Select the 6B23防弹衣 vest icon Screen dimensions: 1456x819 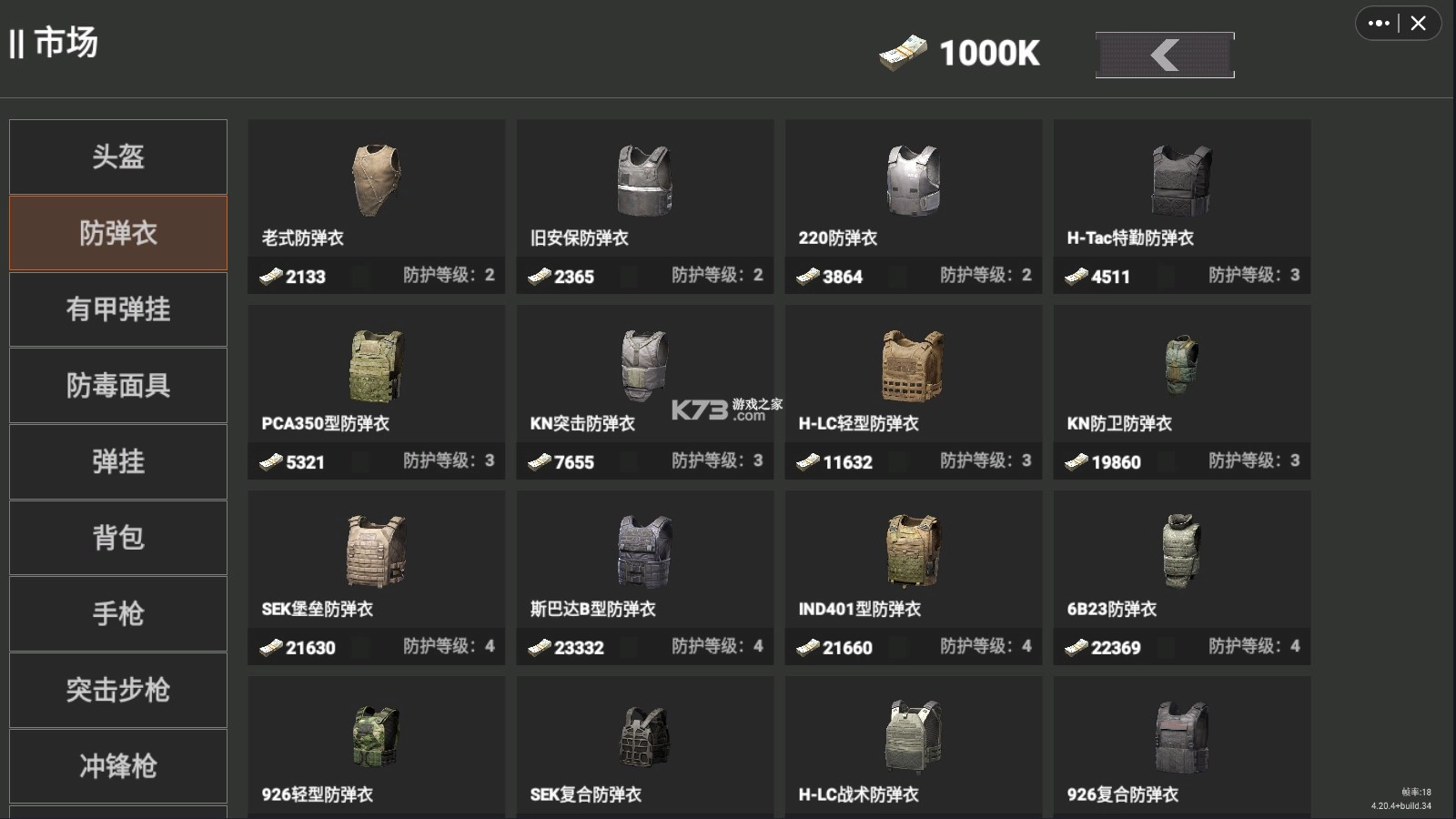click(1181, 551)
